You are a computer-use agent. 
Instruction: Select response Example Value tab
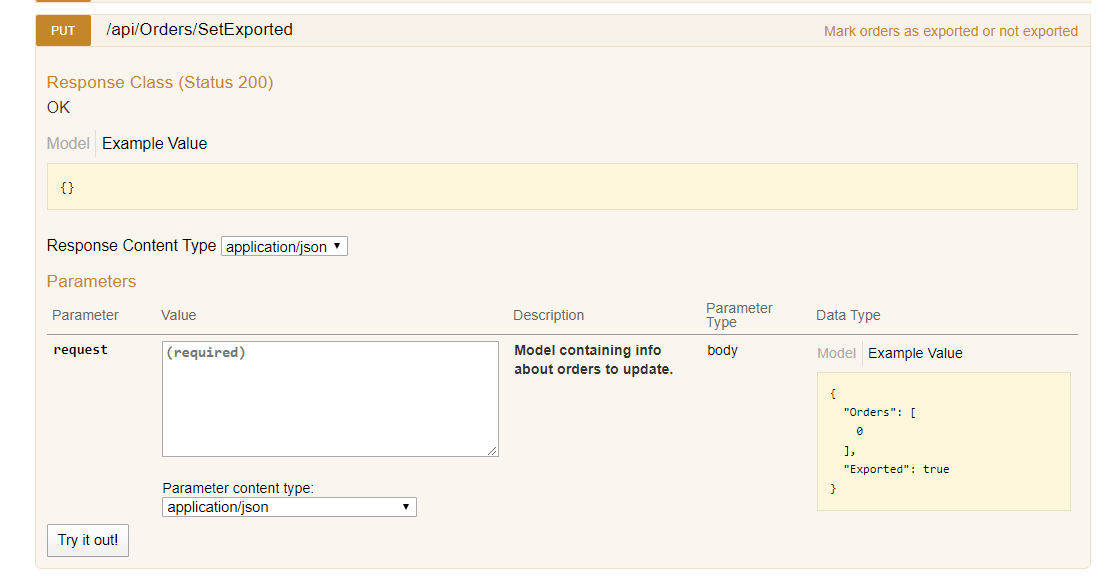coord(154,144)
